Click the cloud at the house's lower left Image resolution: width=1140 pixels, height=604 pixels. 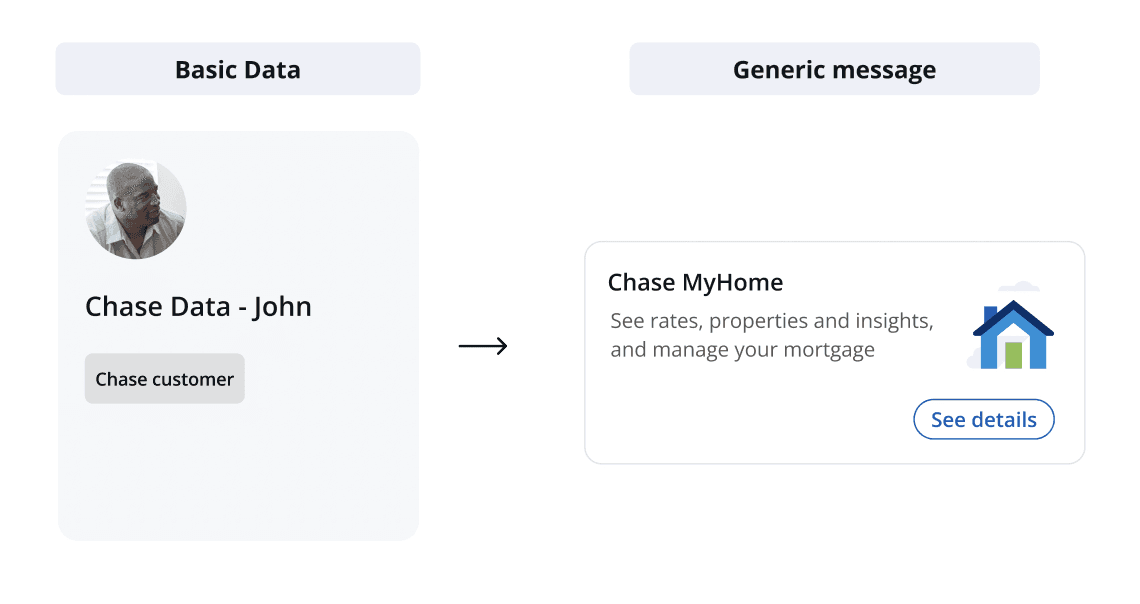point(974,359)
